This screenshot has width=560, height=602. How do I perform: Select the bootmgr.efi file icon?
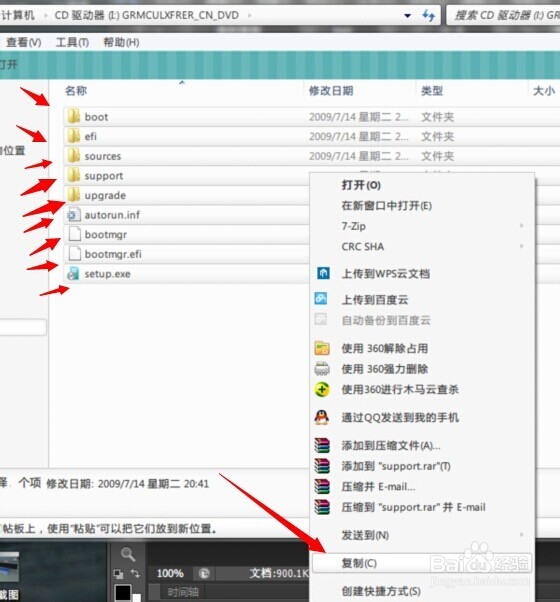(x=74, y=254)
